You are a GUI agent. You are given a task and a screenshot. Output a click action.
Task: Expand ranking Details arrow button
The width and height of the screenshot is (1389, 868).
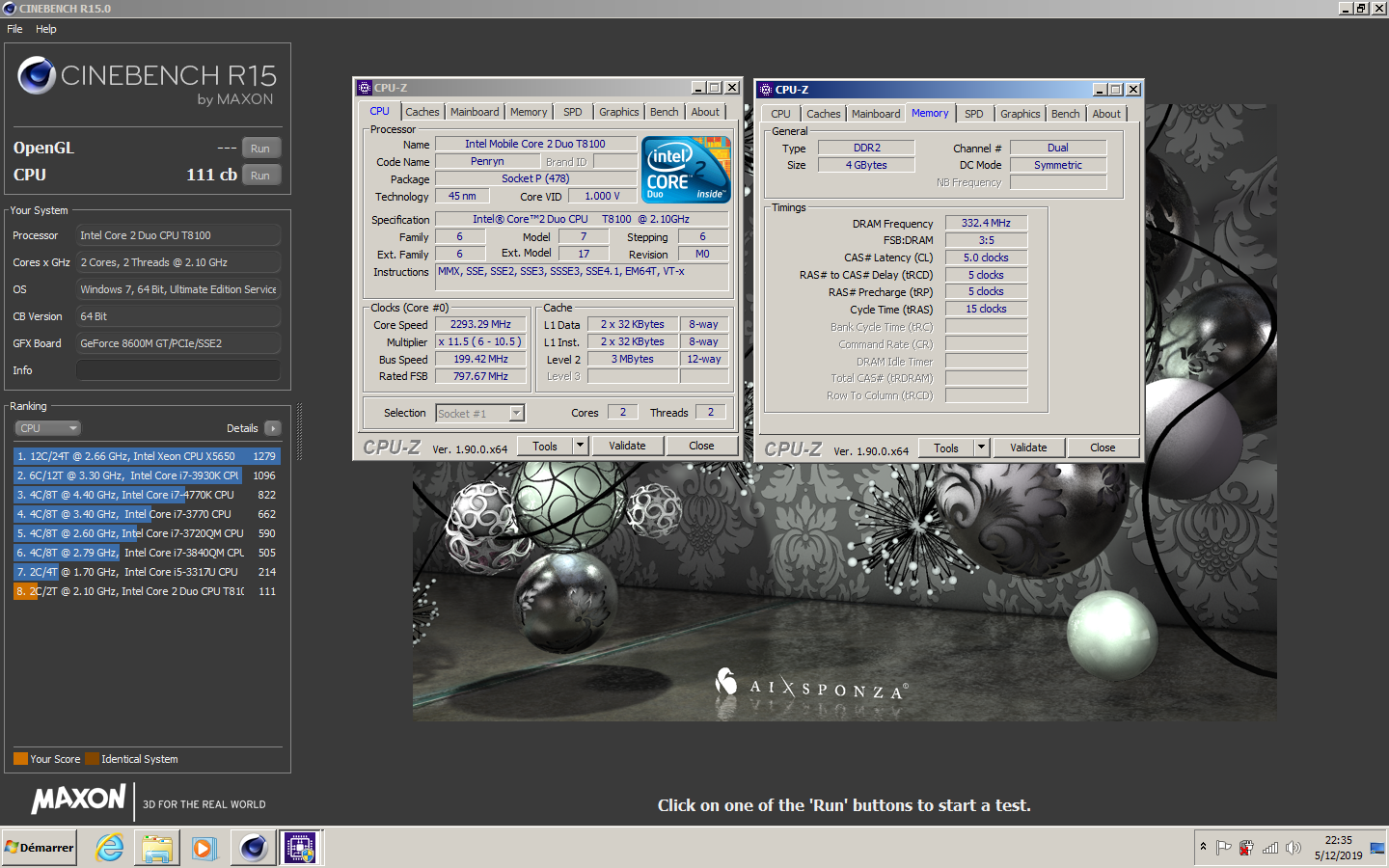tap(273, 428)
